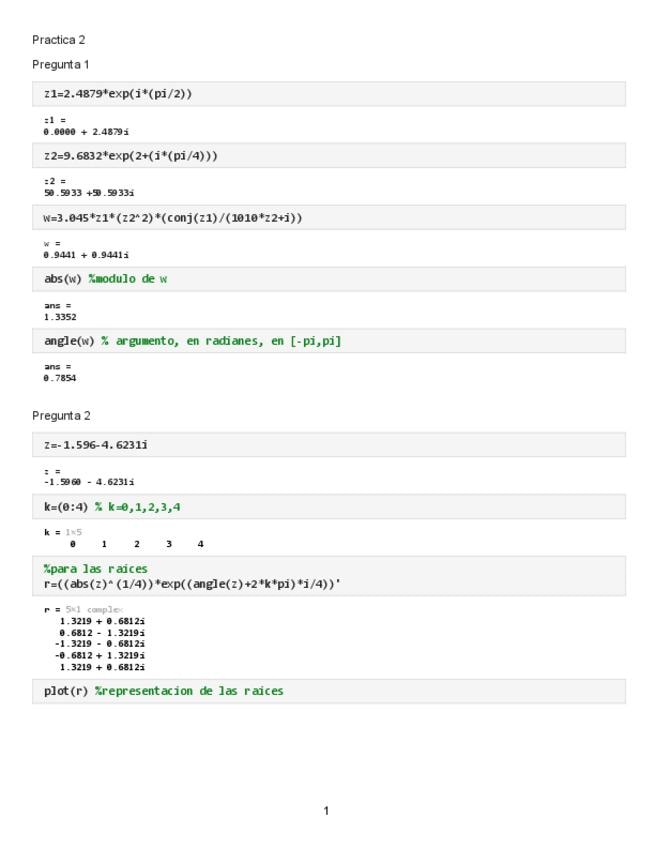Image resolution: width=655 pixels, height=848 pixels.
Task: Click the page number 1 at bottom
Action: (x=326, y=811)
